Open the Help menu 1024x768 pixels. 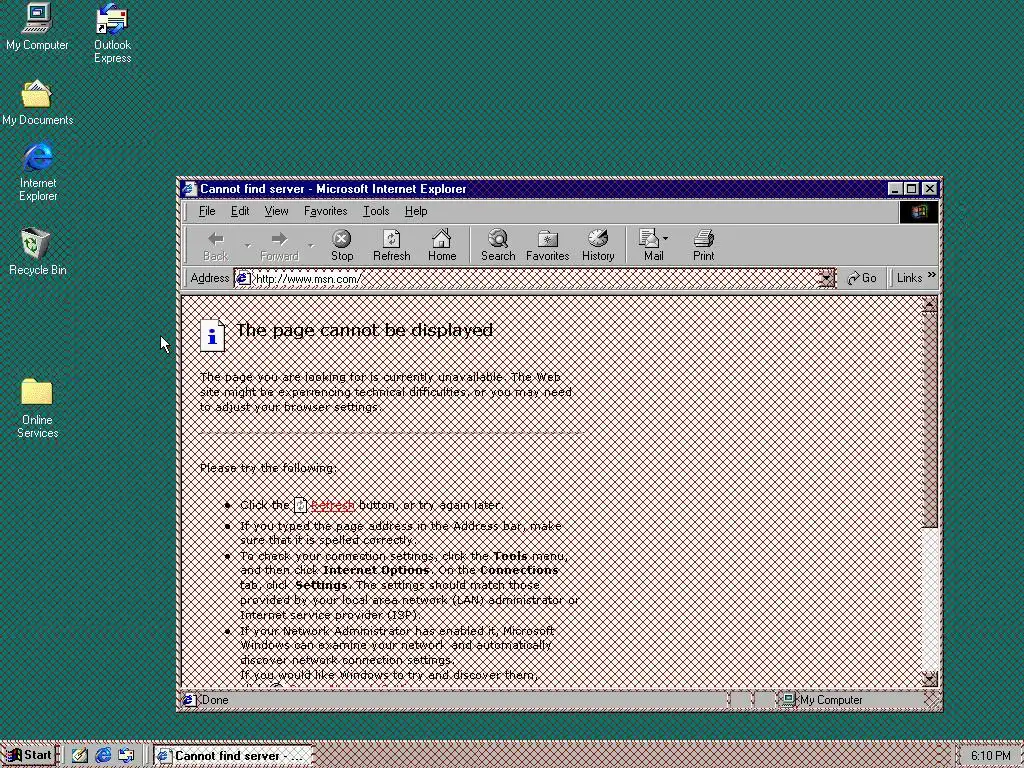416,211
